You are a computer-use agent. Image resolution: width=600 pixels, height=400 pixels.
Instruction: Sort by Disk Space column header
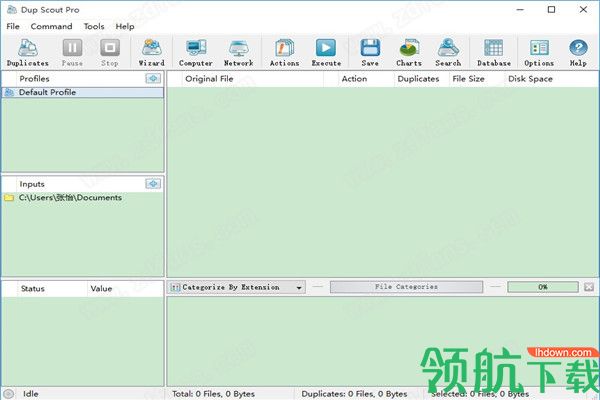(x=550, y=79)
